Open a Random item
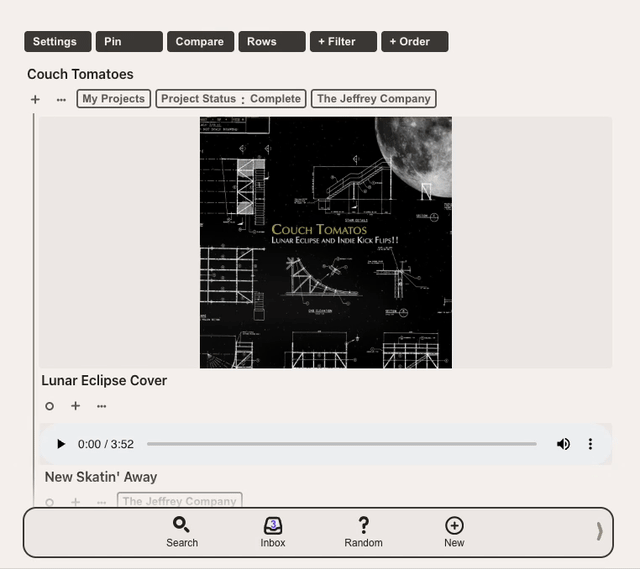The width and height of the screenshot is (640, 569). click(x=363, y=532)
